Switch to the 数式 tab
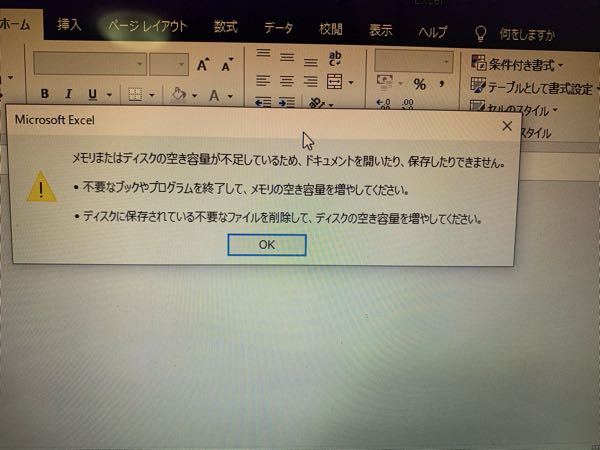 225,27
